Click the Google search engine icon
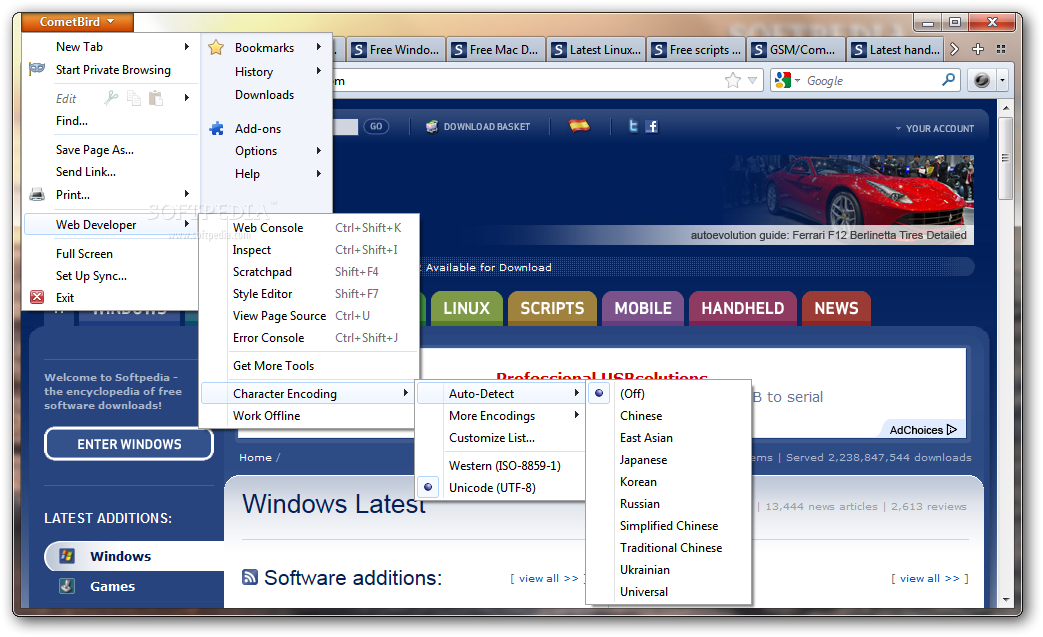The image size is (1043, 637). click(783, 80)
